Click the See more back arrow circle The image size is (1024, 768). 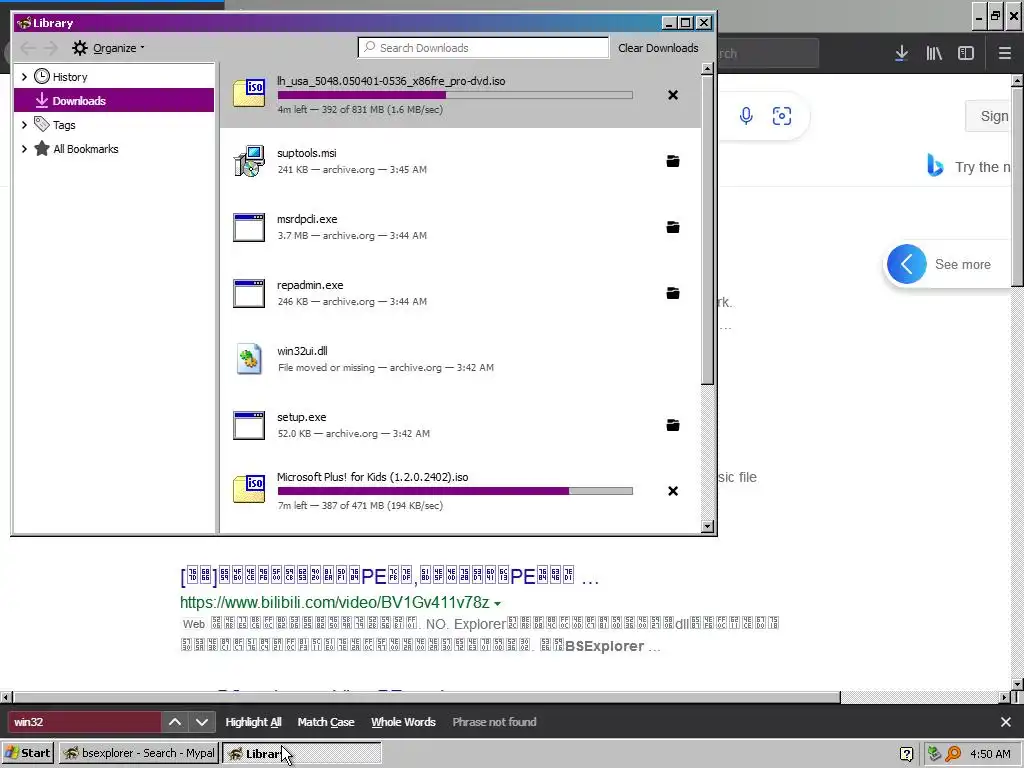click(906, 264)
